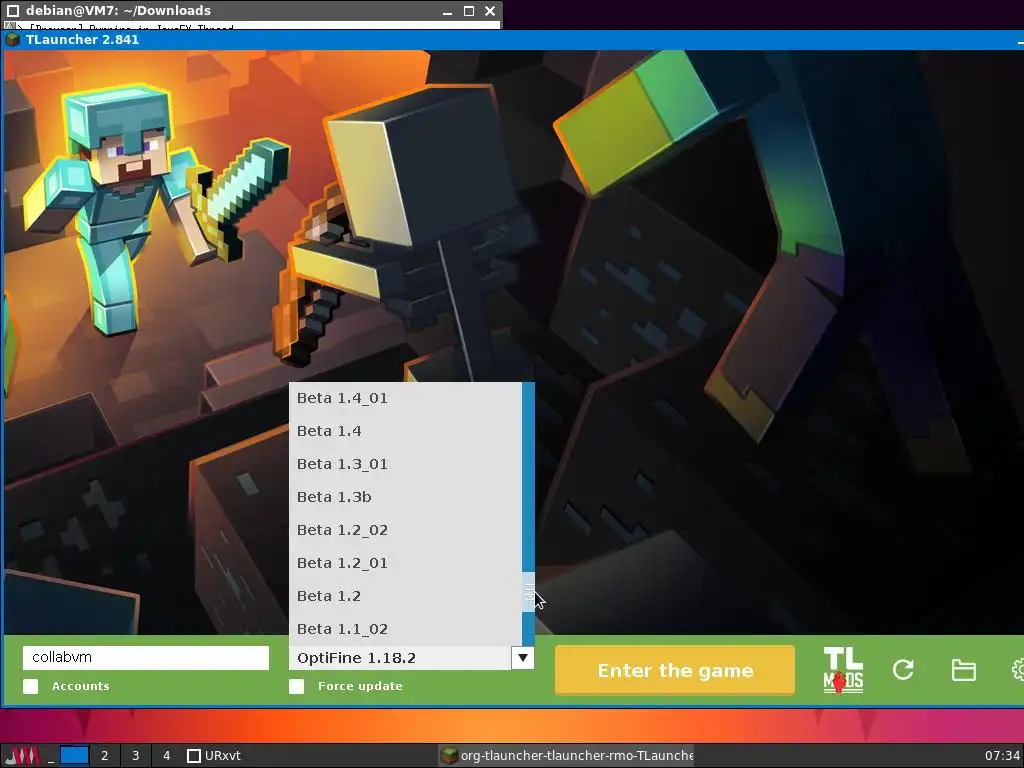Select Beta 1.1_02 version entry
Image resolution: width=1024 pixels, height=768 pixels.
[406, 629]
